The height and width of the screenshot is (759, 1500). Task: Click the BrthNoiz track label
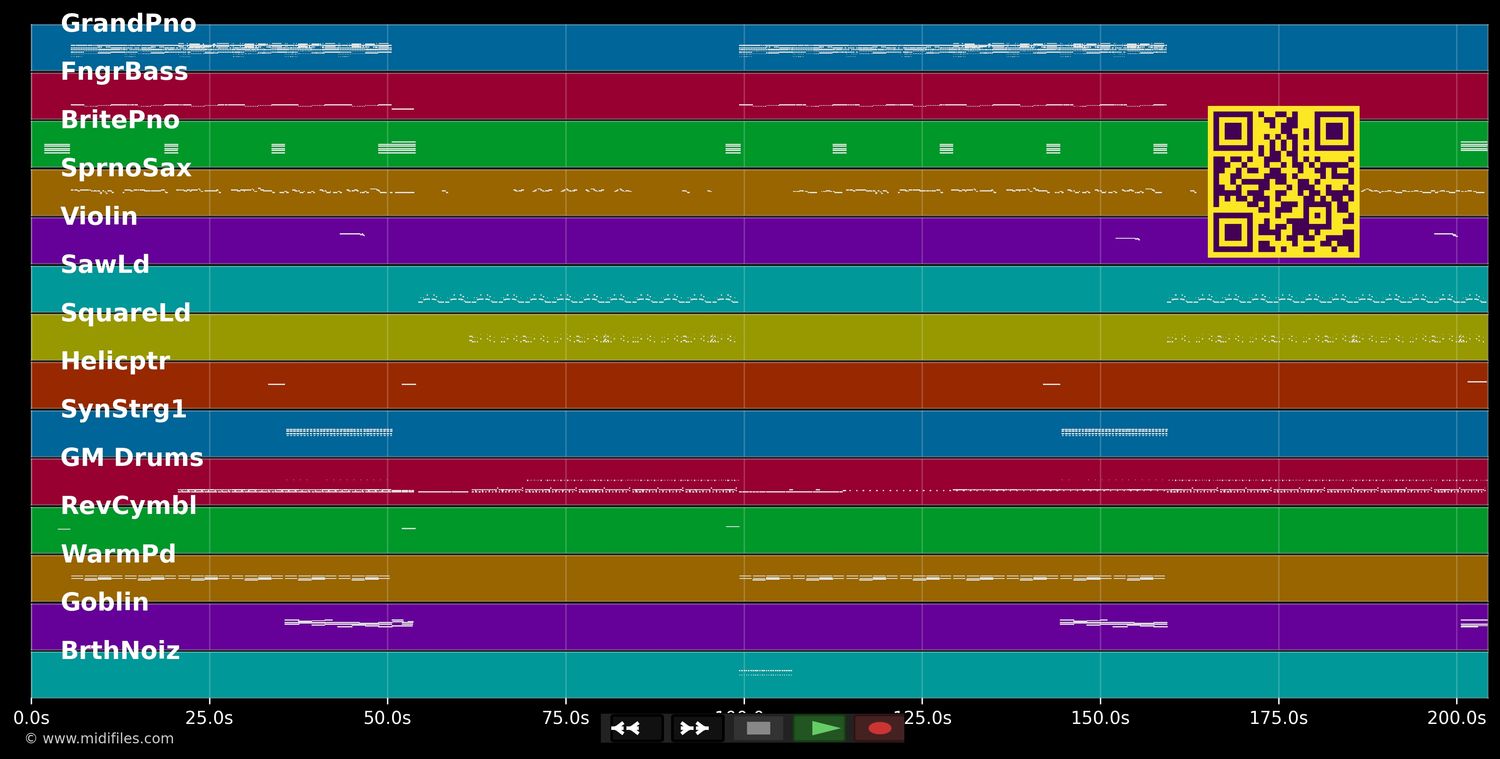coord(120,651)
